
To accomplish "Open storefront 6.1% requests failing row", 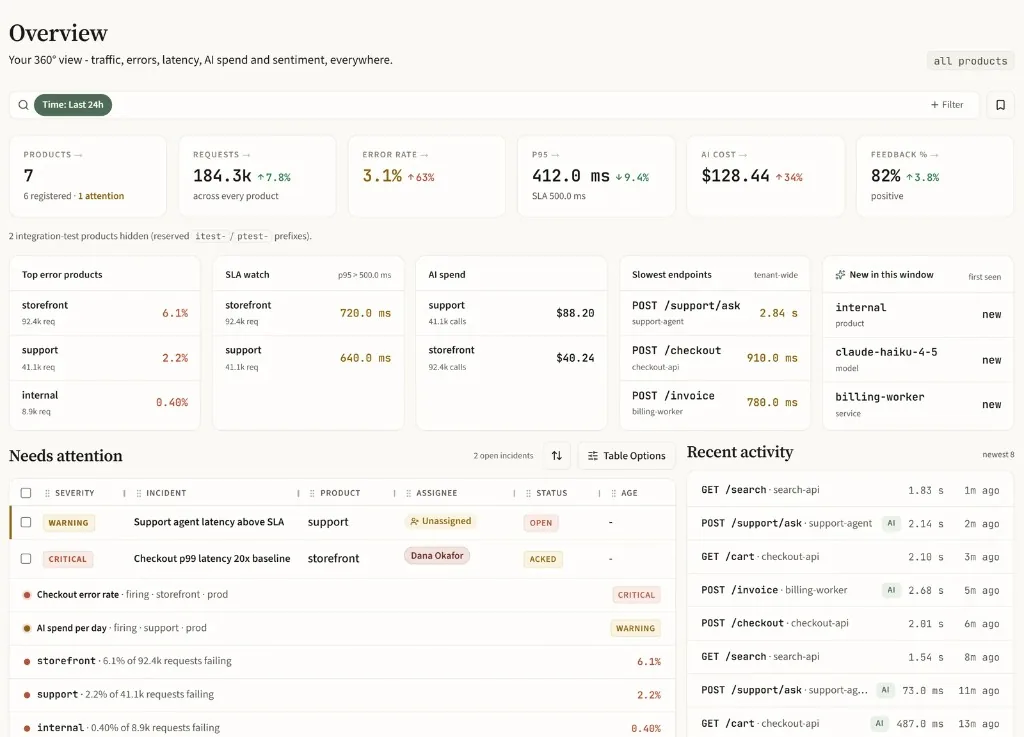I will (342, 661).
